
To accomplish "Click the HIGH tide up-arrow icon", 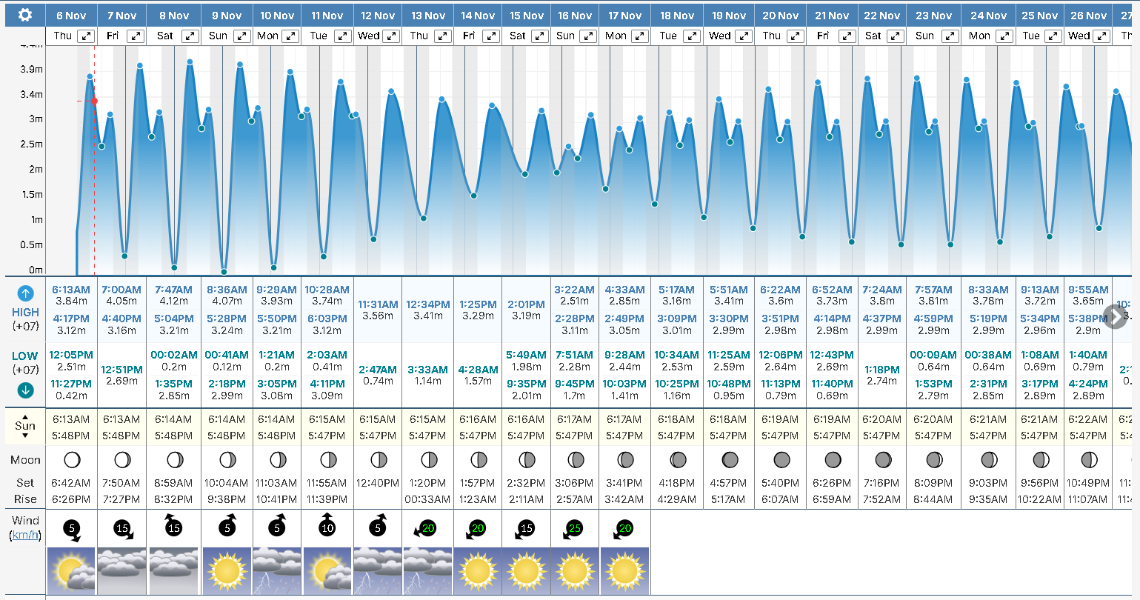I will 26,293.
